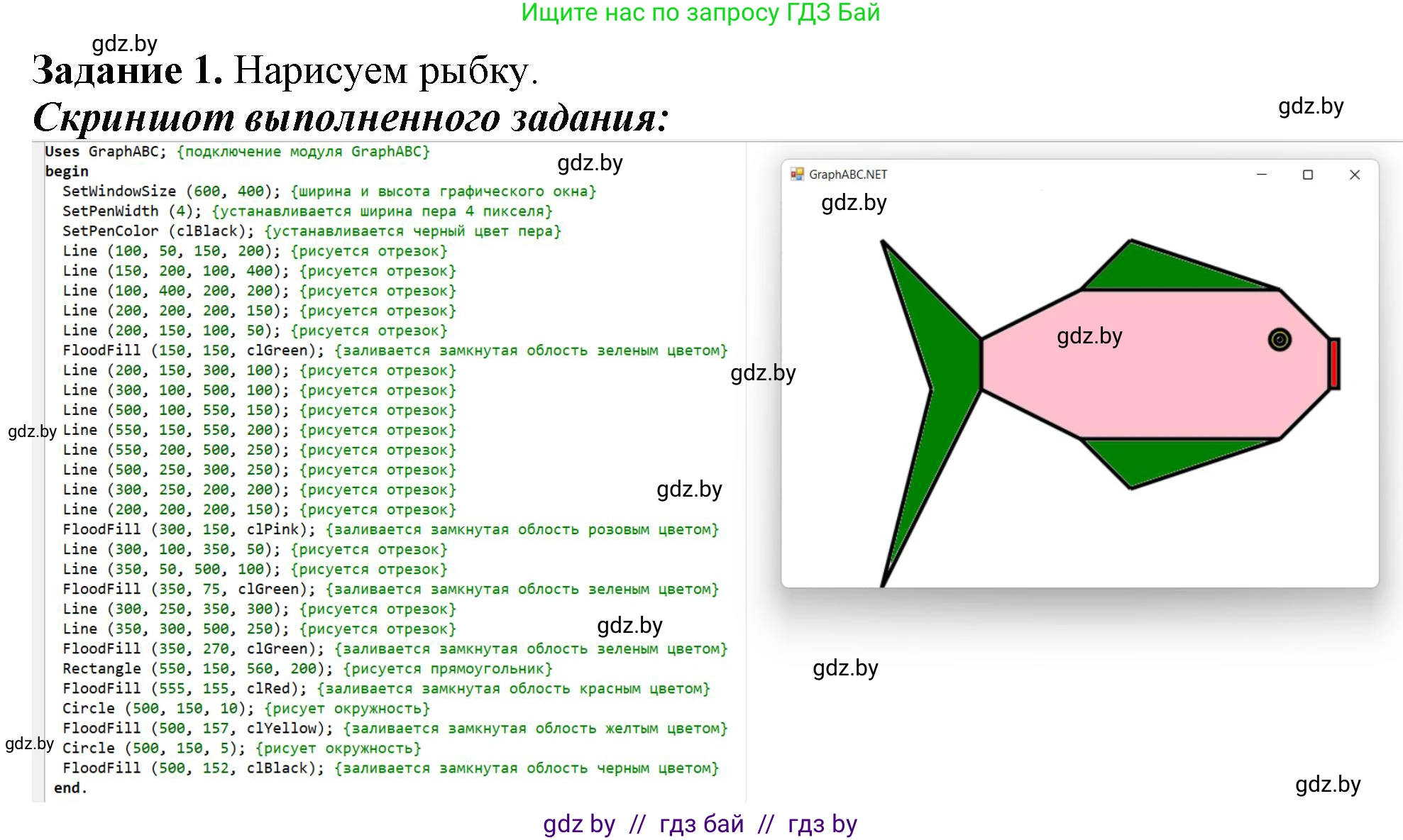
Task: Click the 'Uses GraphABC;' code line
Action: click(x=105, y=151)
